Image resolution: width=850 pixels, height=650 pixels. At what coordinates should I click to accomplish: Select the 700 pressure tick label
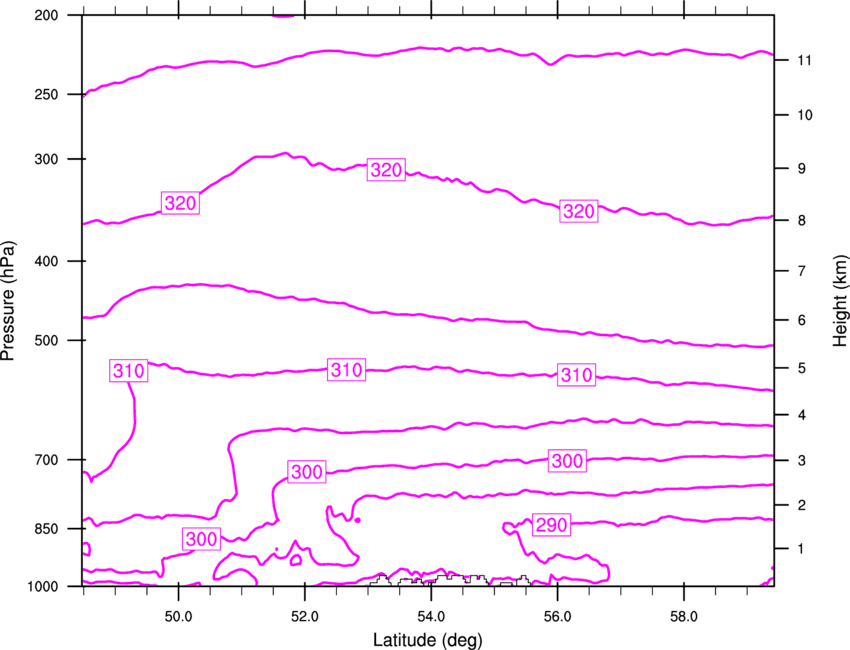pos(47,460)
